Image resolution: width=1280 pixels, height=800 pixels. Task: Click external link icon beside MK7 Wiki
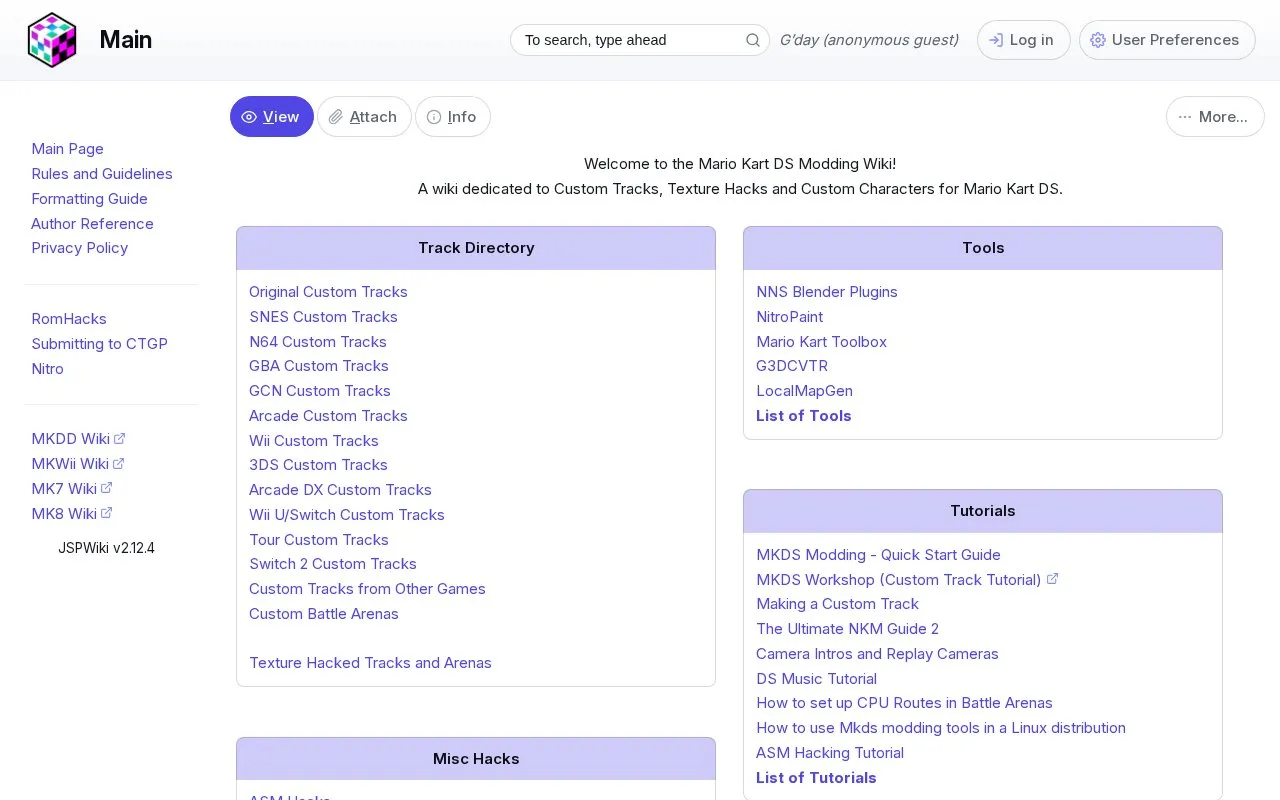click(x=107, y=488)
